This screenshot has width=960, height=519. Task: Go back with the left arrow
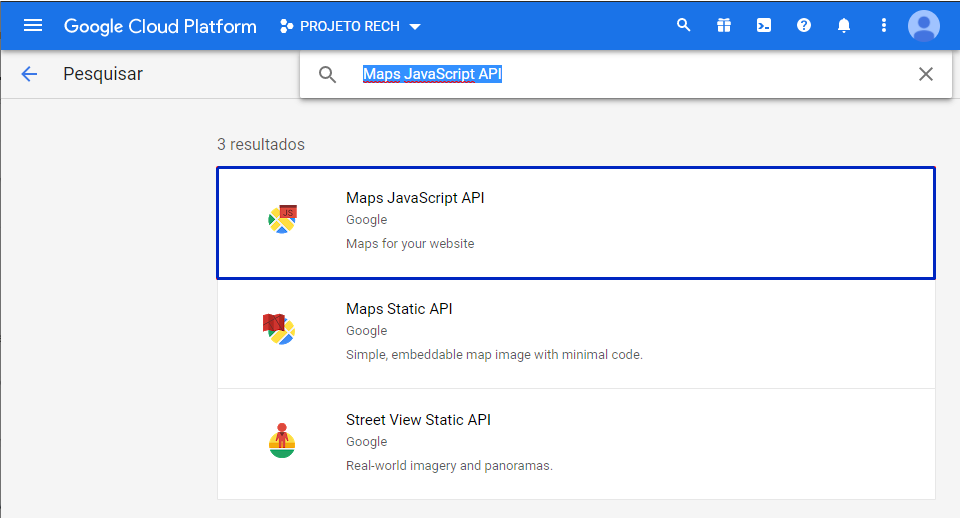pos(29,74)
